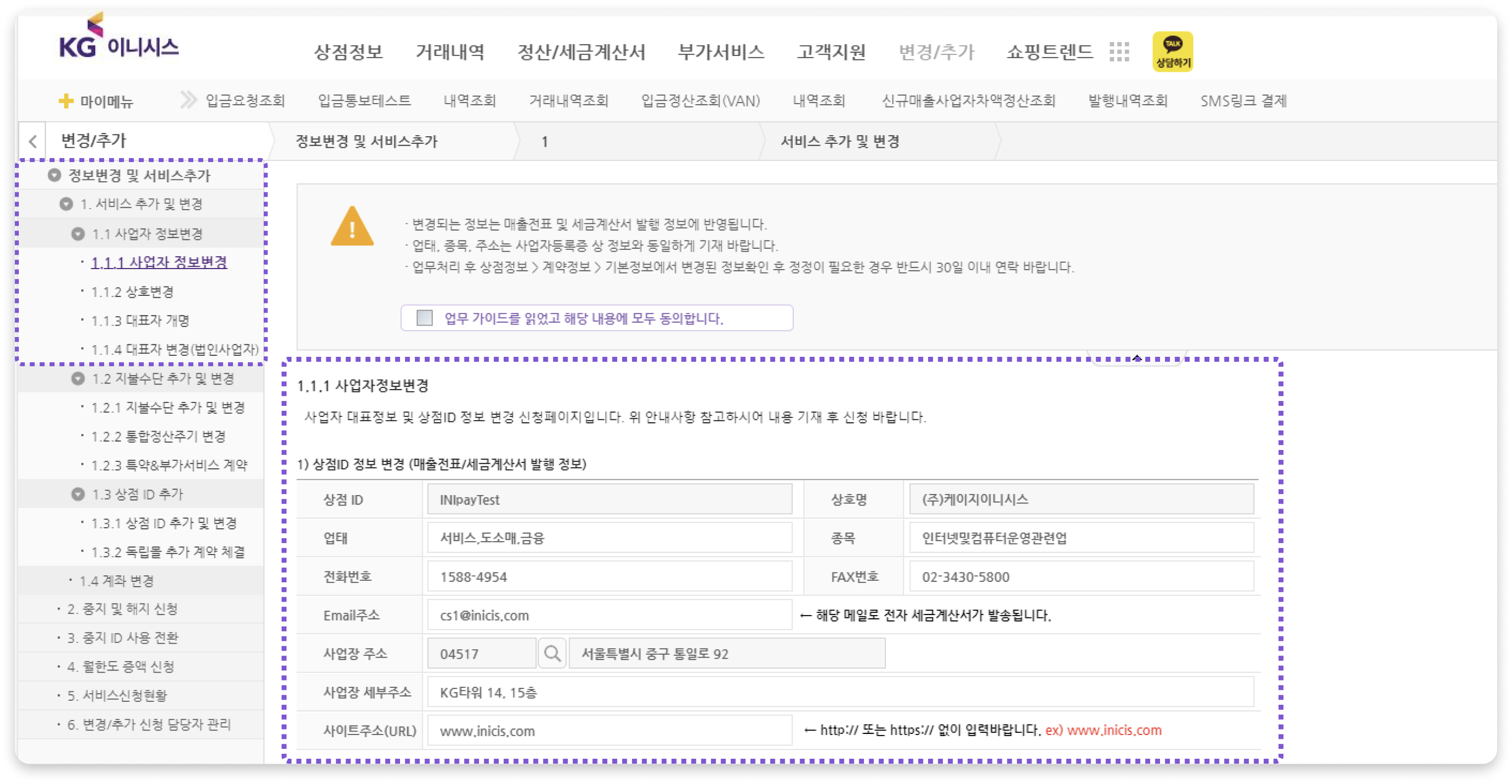Open the KakaoTalk 상담하기 chat icon
This screenshot has height=784, width=1512.
coord(1172,52)
